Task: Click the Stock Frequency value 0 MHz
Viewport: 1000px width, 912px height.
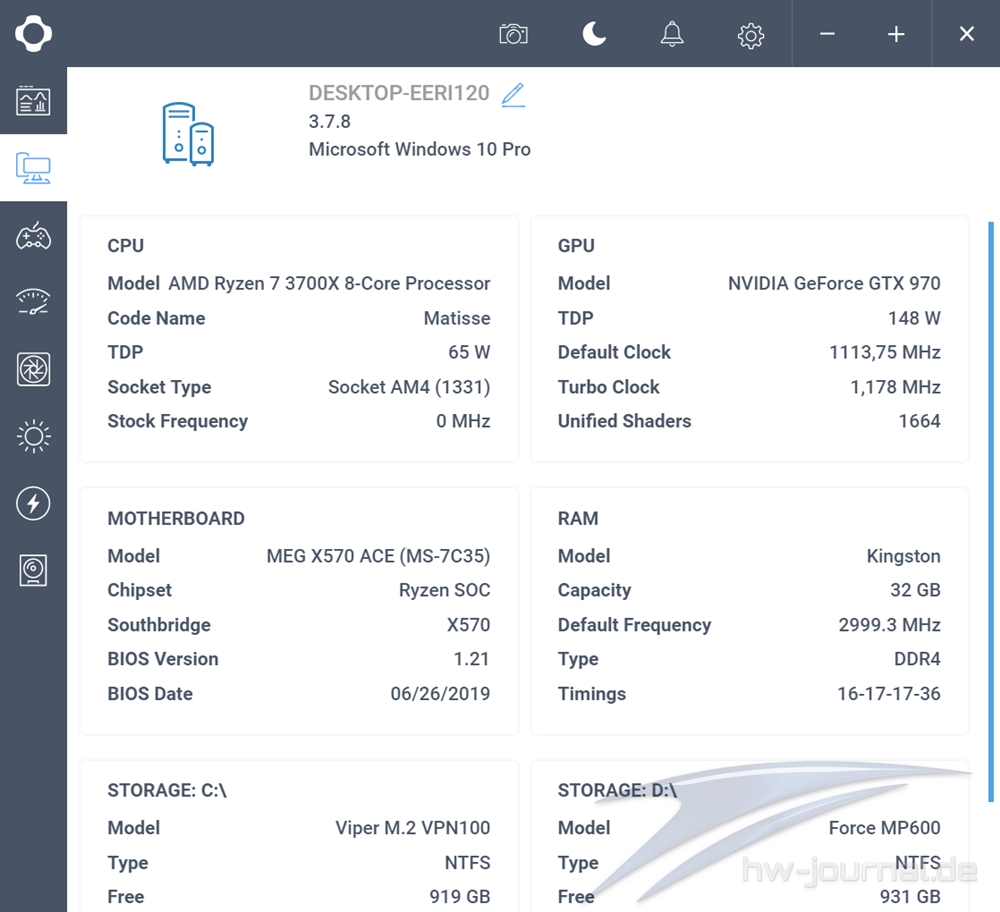Action: 463,421
